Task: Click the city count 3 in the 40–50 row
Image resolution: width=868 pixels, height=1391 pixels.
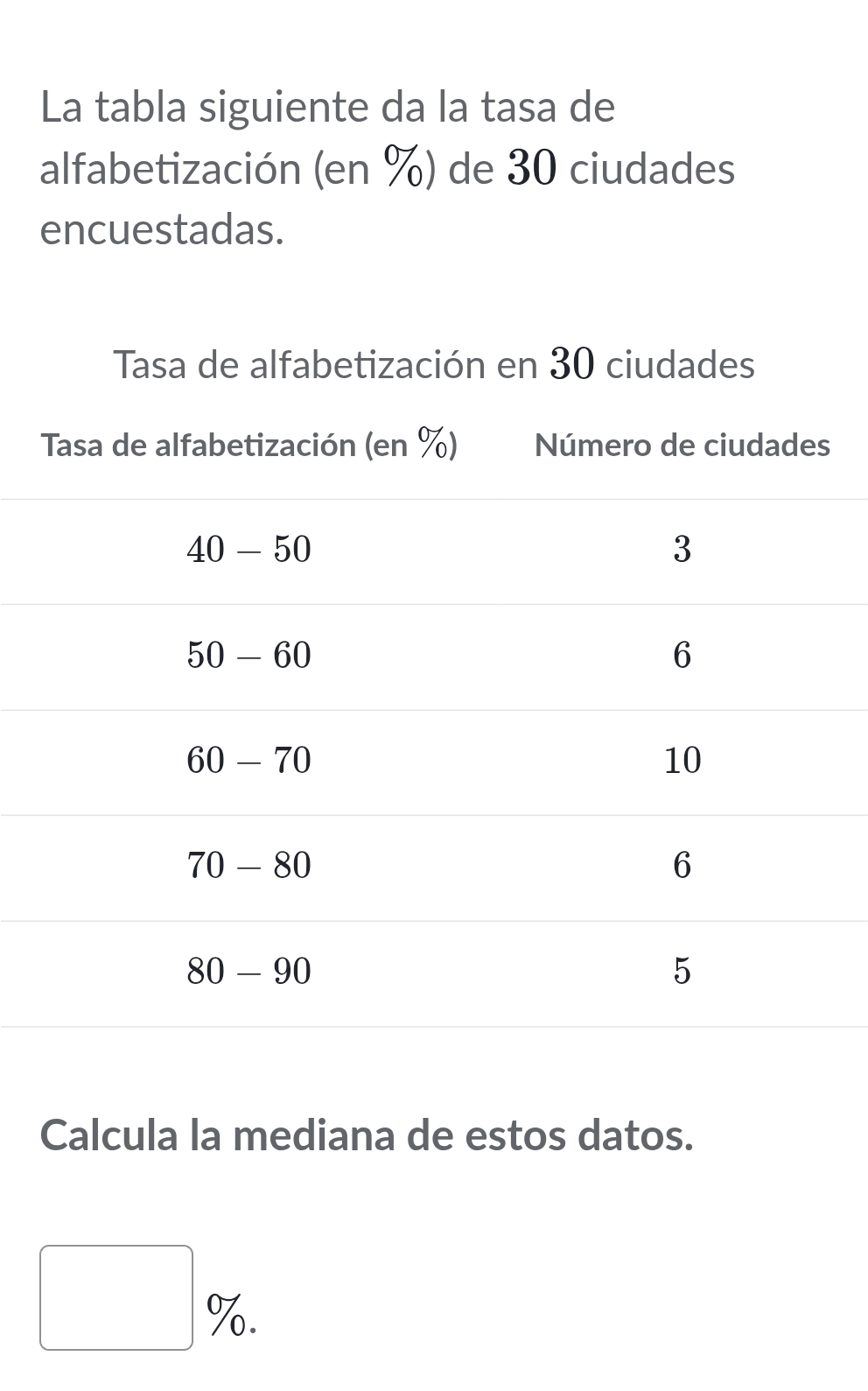Action: [682, 550]
